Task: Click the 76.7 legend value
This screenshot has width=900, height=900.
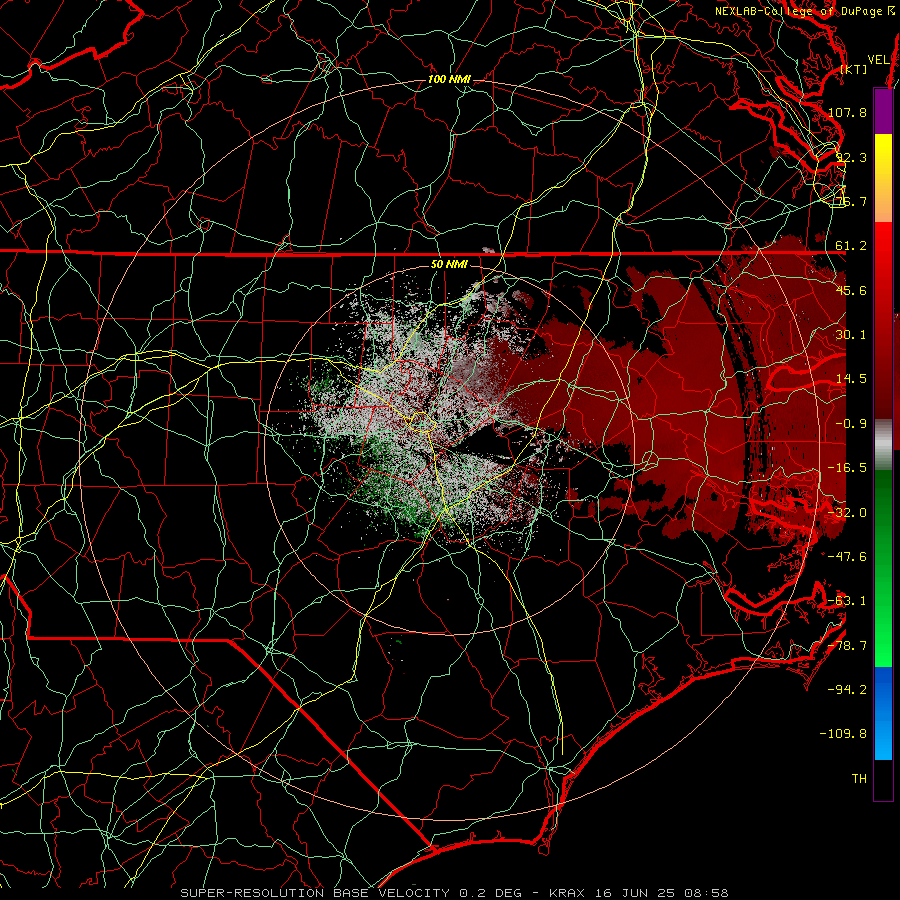Action: [851, 201]
